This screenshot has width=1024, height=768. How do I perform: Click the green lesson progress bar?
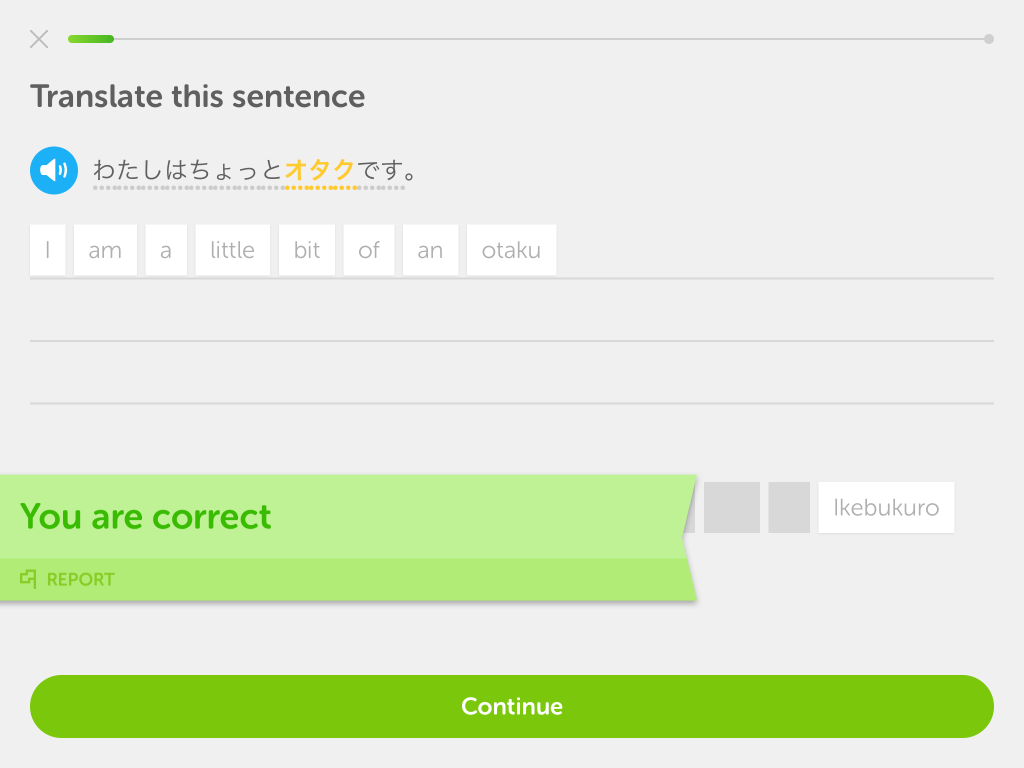coord(91,39)
